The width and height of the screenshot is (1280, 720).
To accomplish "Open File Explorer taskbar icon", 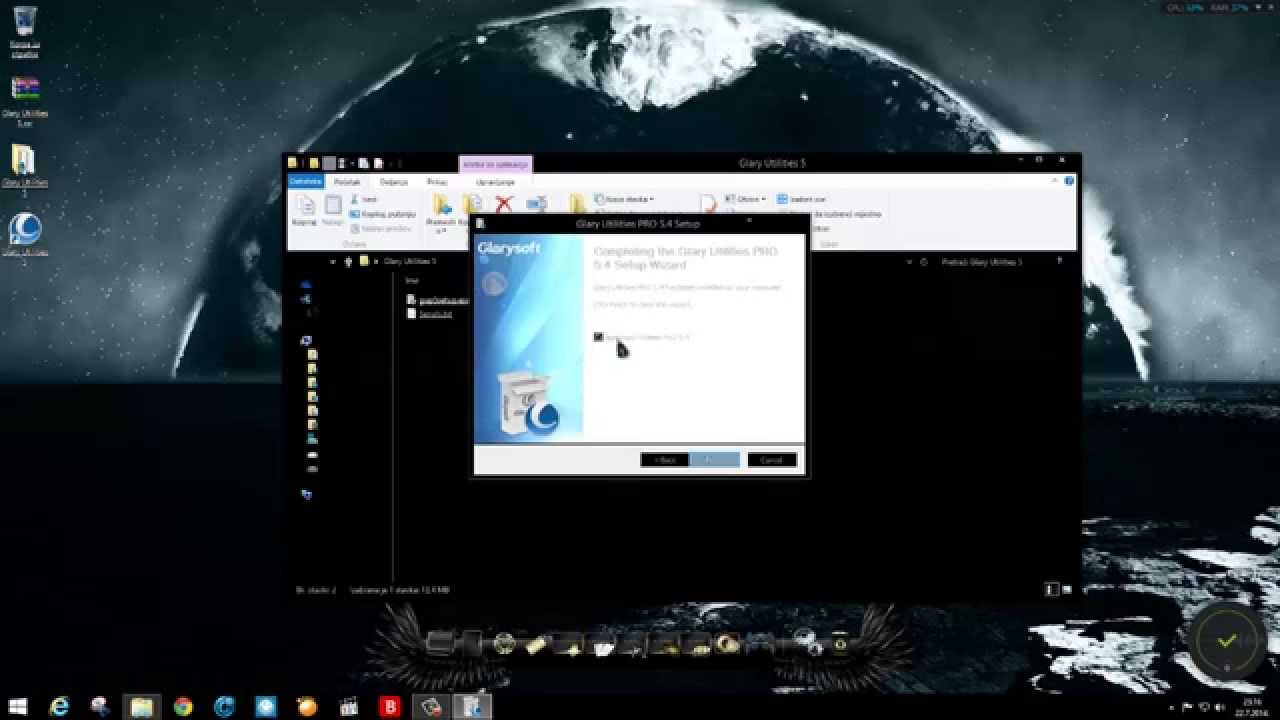I will point(141,707).
